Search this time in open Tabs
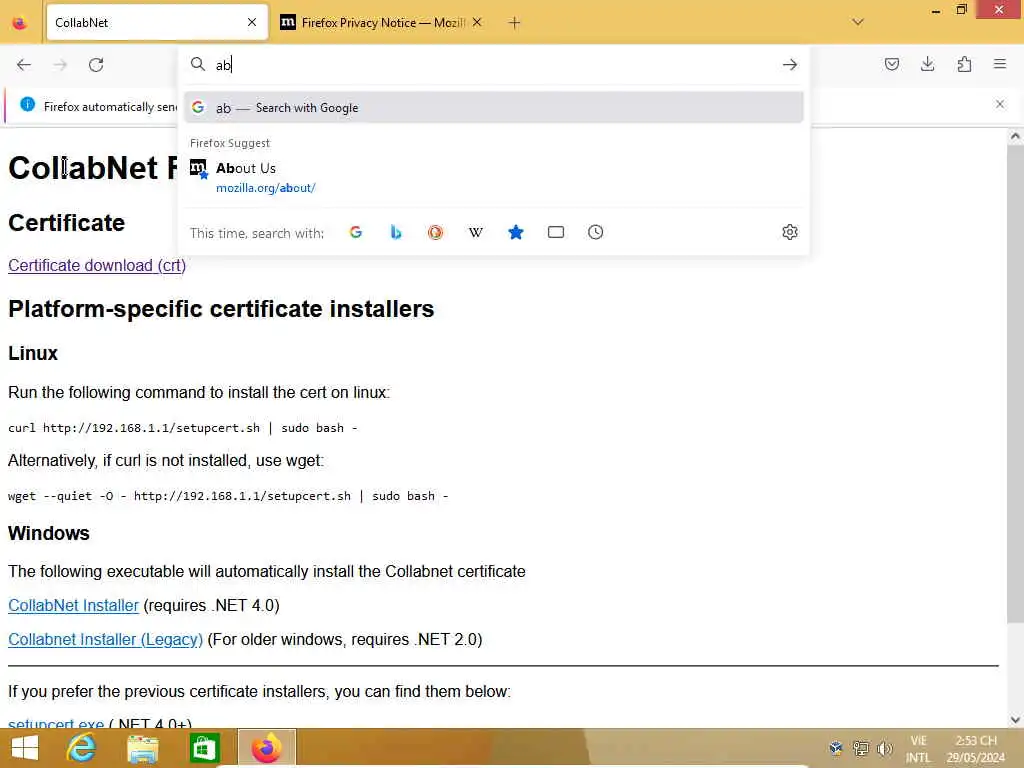 [556, 232]
